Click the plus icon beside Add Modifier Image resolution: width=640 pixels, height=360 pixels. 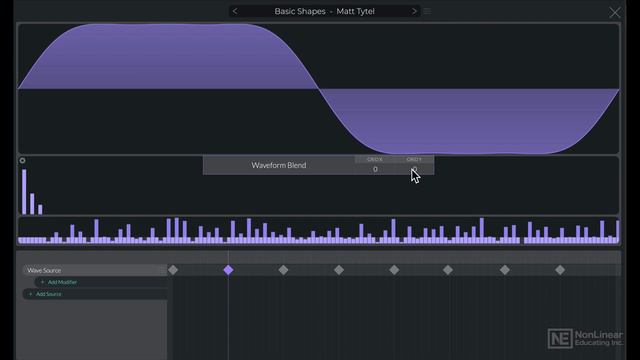click(x=42, y=282)
